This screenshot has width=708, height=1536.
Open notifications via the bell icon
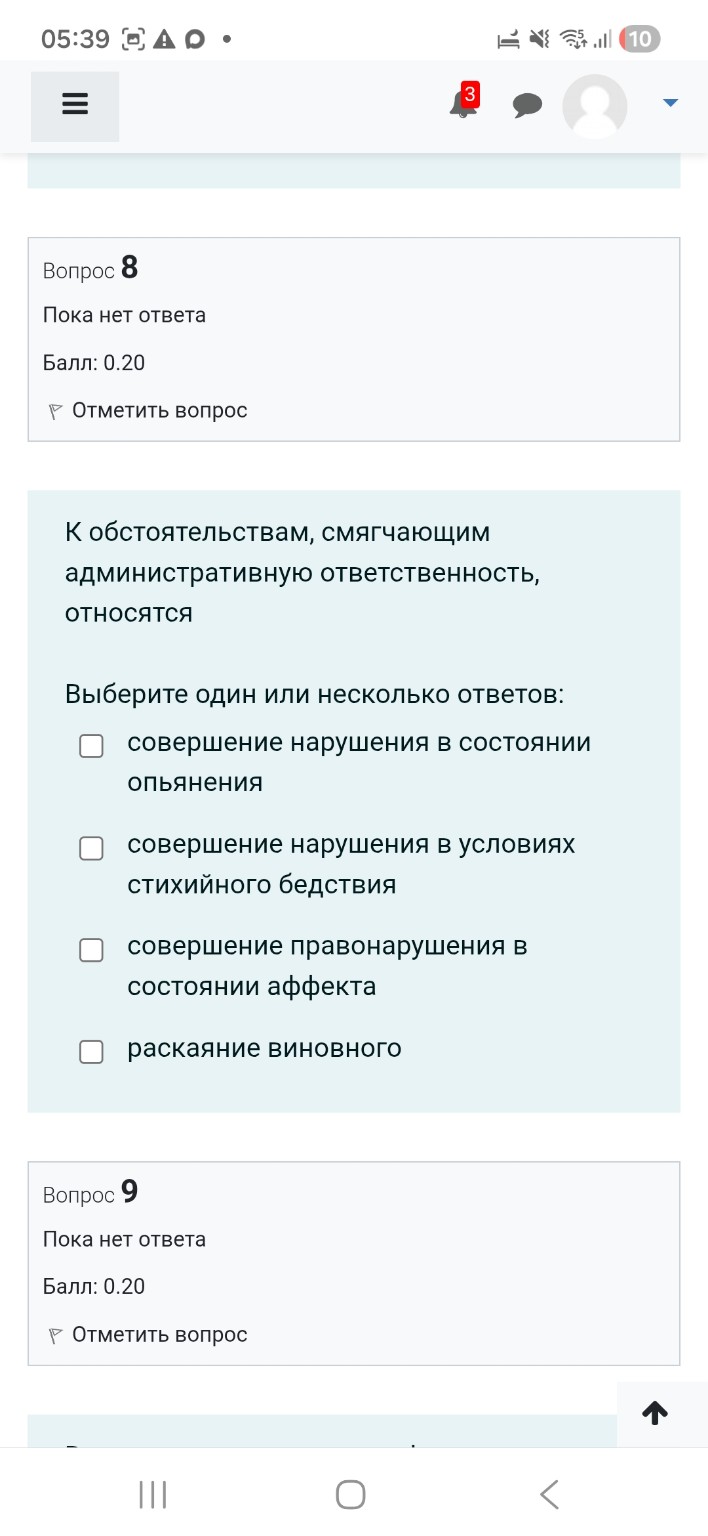pyautogui.click(x=461, y=108)
